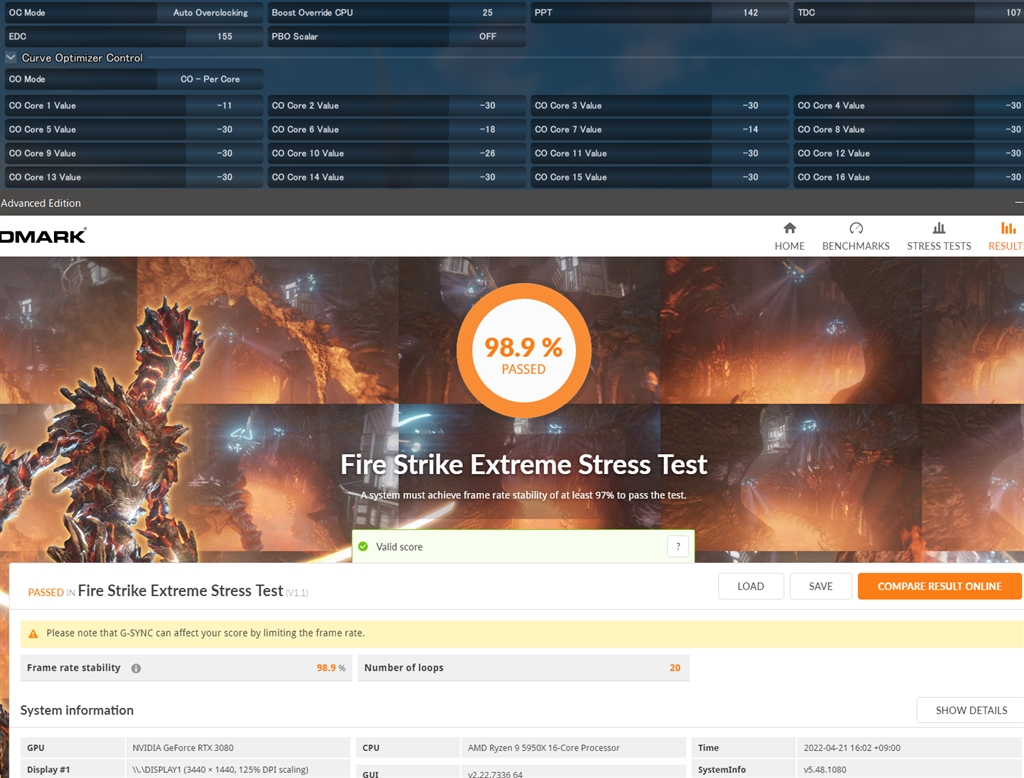Click the CO Core 5 Value field
Viewport: 1024px width, 778px height.
pyautogui.click(x=224, y=129)
